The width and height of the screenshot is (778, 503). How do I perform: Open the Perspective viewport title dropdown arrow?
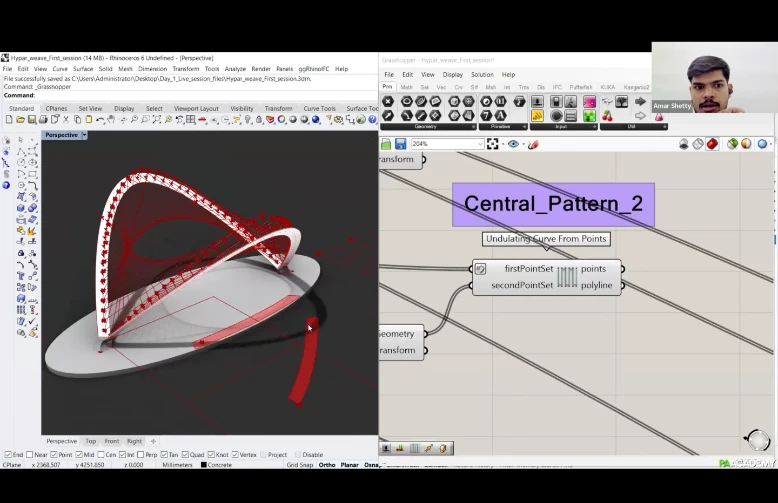click(84, 135)
